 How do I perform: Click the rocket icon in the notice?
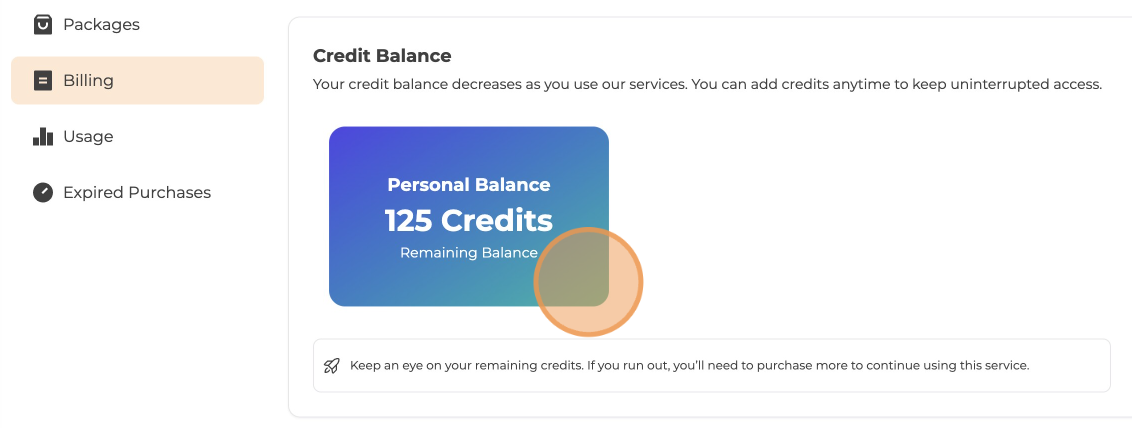[x=332, y=366]
